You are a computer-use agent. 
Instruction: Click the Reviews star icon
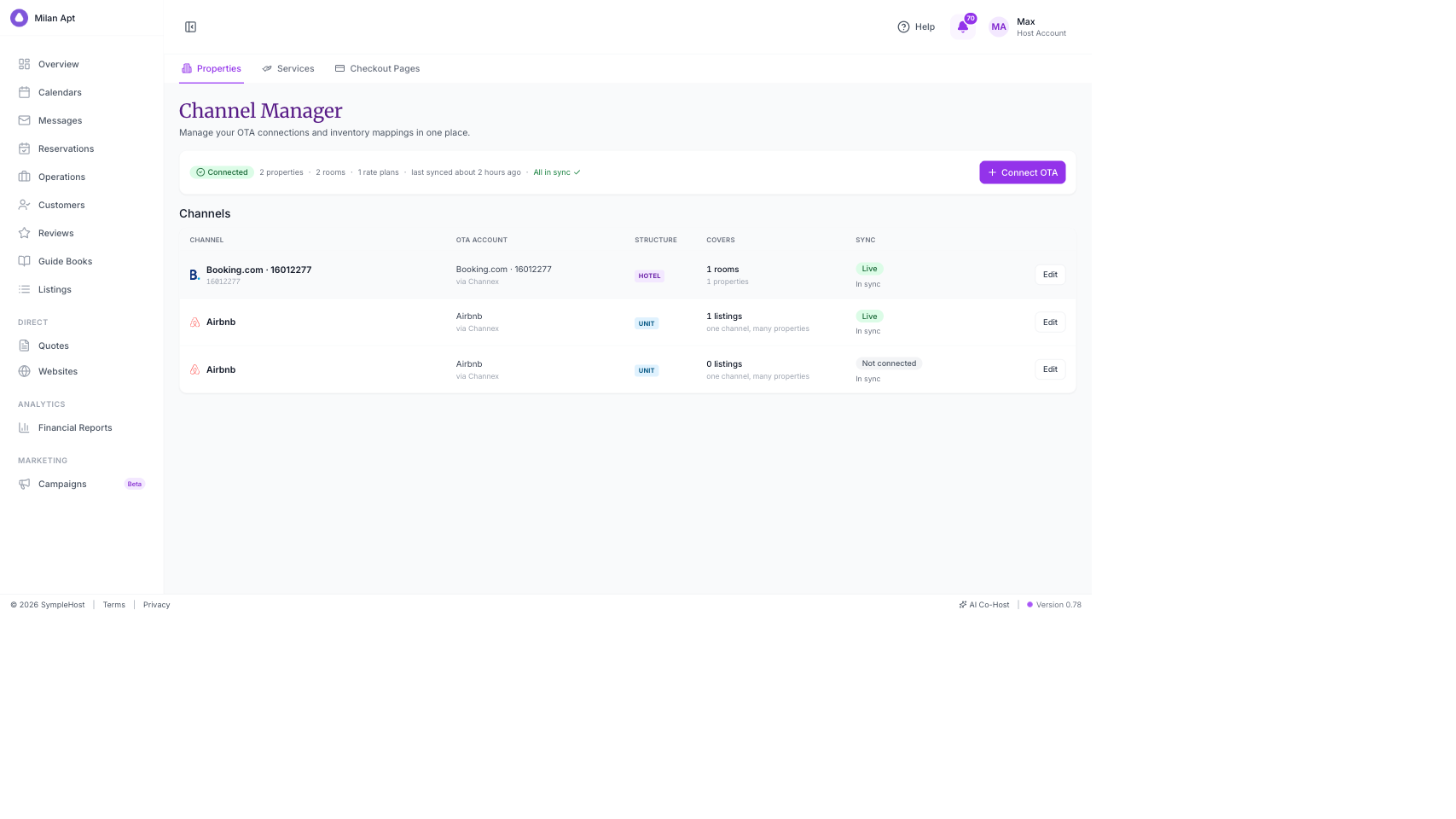pyautogui.click(x=24, y=233)
